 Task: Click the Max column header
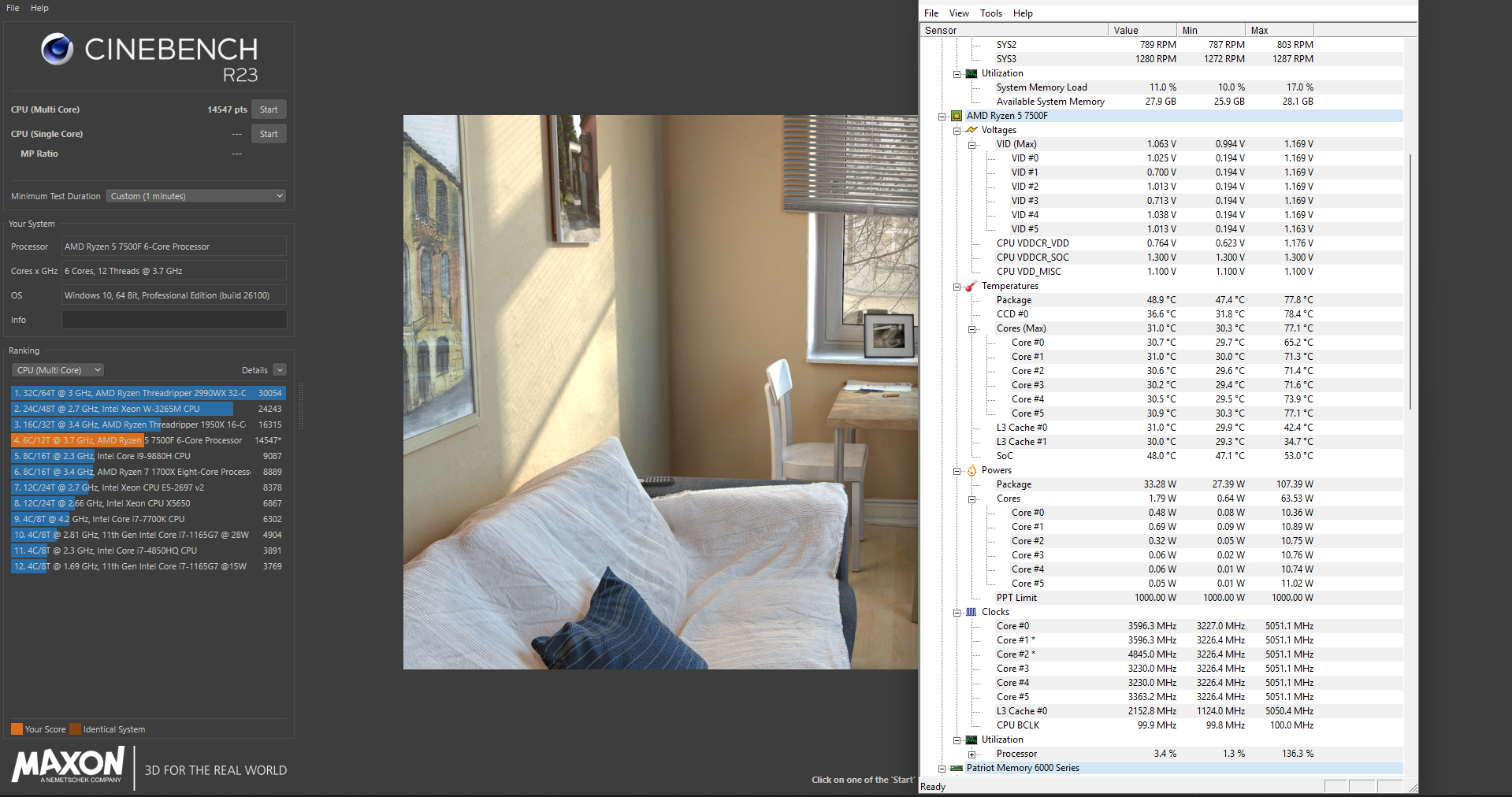pyautogui.click(x=1280, y=30)
